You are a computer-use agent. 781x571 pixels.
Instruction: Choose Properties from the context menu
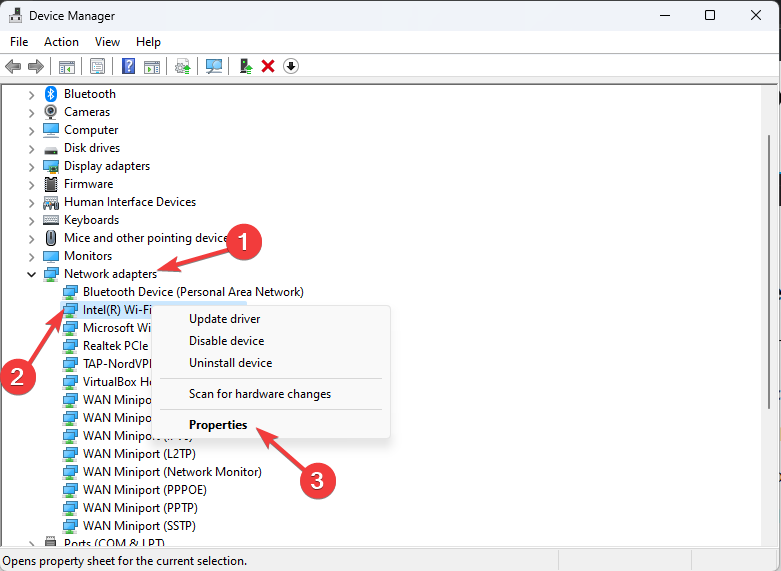coord(271,425)
